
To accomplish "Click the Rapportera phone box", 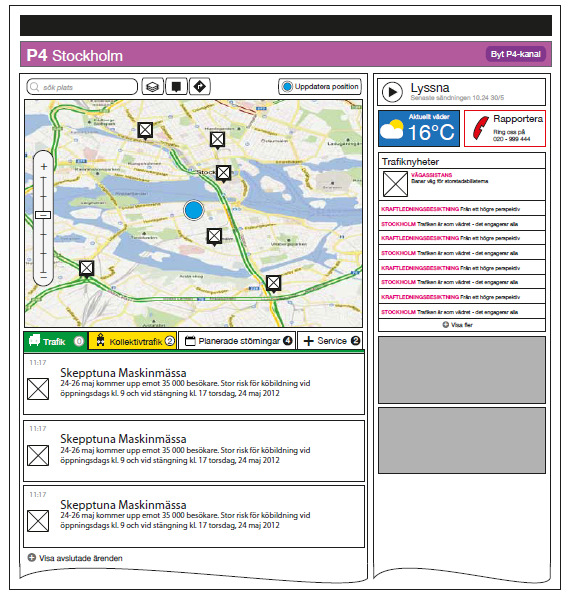I will (505, 128).
